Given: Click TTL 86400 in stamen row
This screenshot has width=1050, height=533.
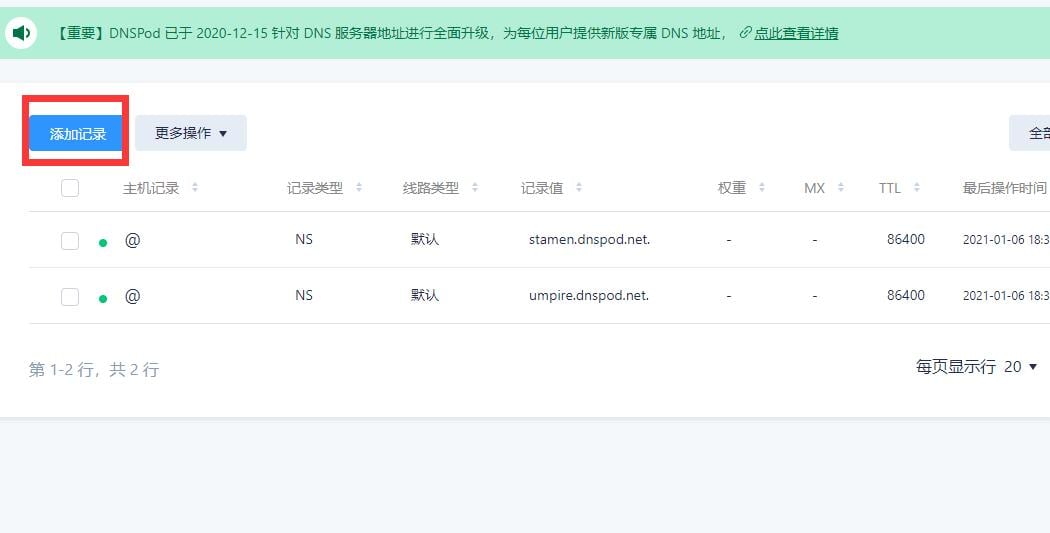Looking at the screenshot, I should coord(906,239).
